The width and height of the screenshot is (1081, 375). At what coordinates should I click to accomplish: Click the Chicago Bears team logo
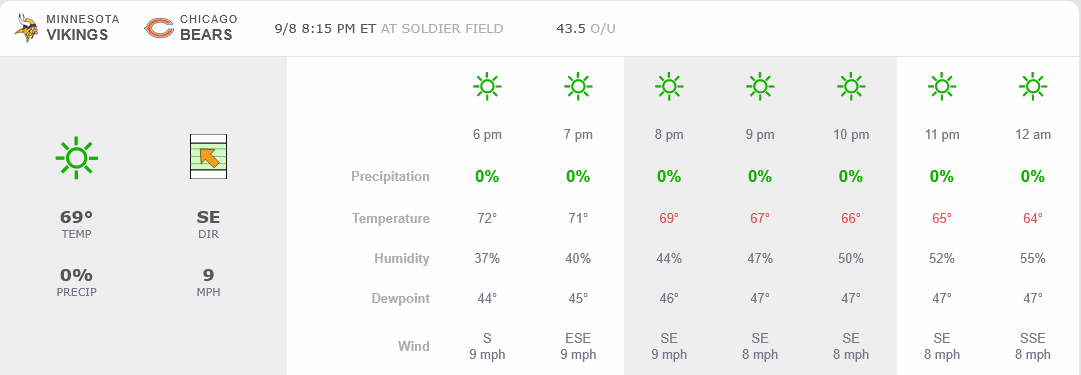click(x=159, y=28)
